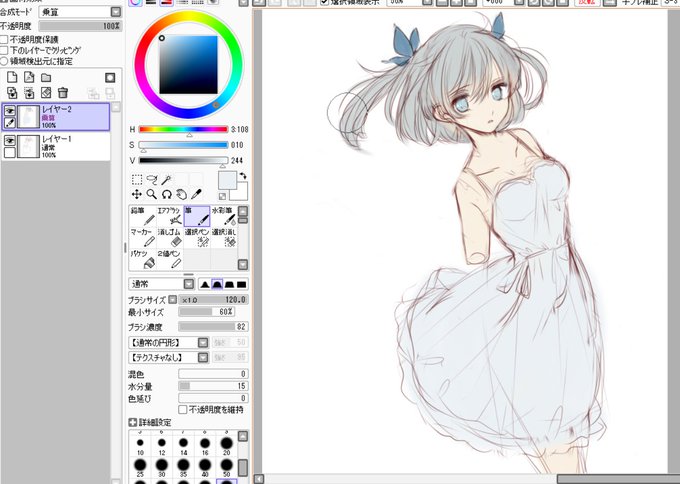Create a new layer set folder

[46, 78]
